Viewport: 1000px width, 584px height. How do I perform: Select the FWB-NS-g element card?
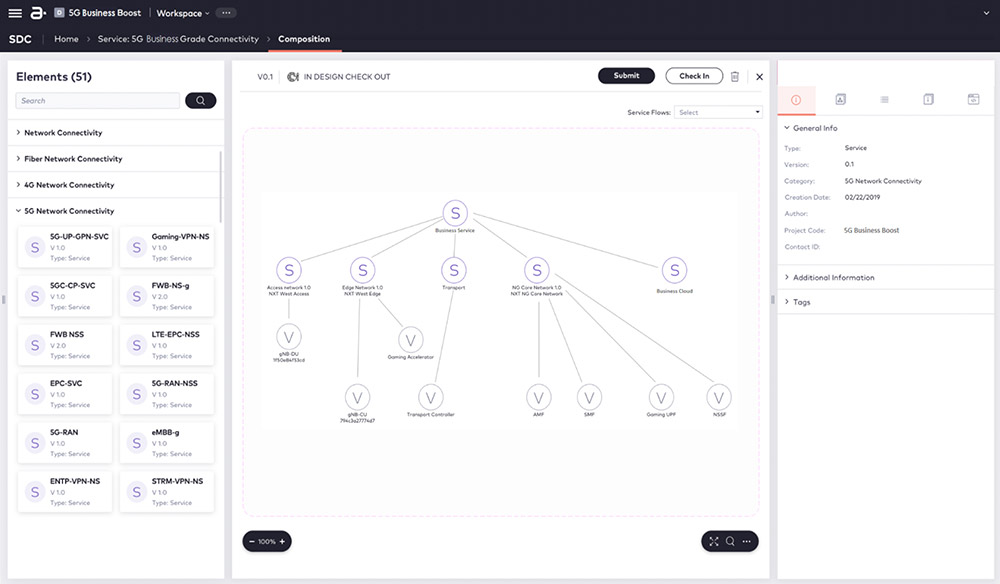[x=166, y=296]
